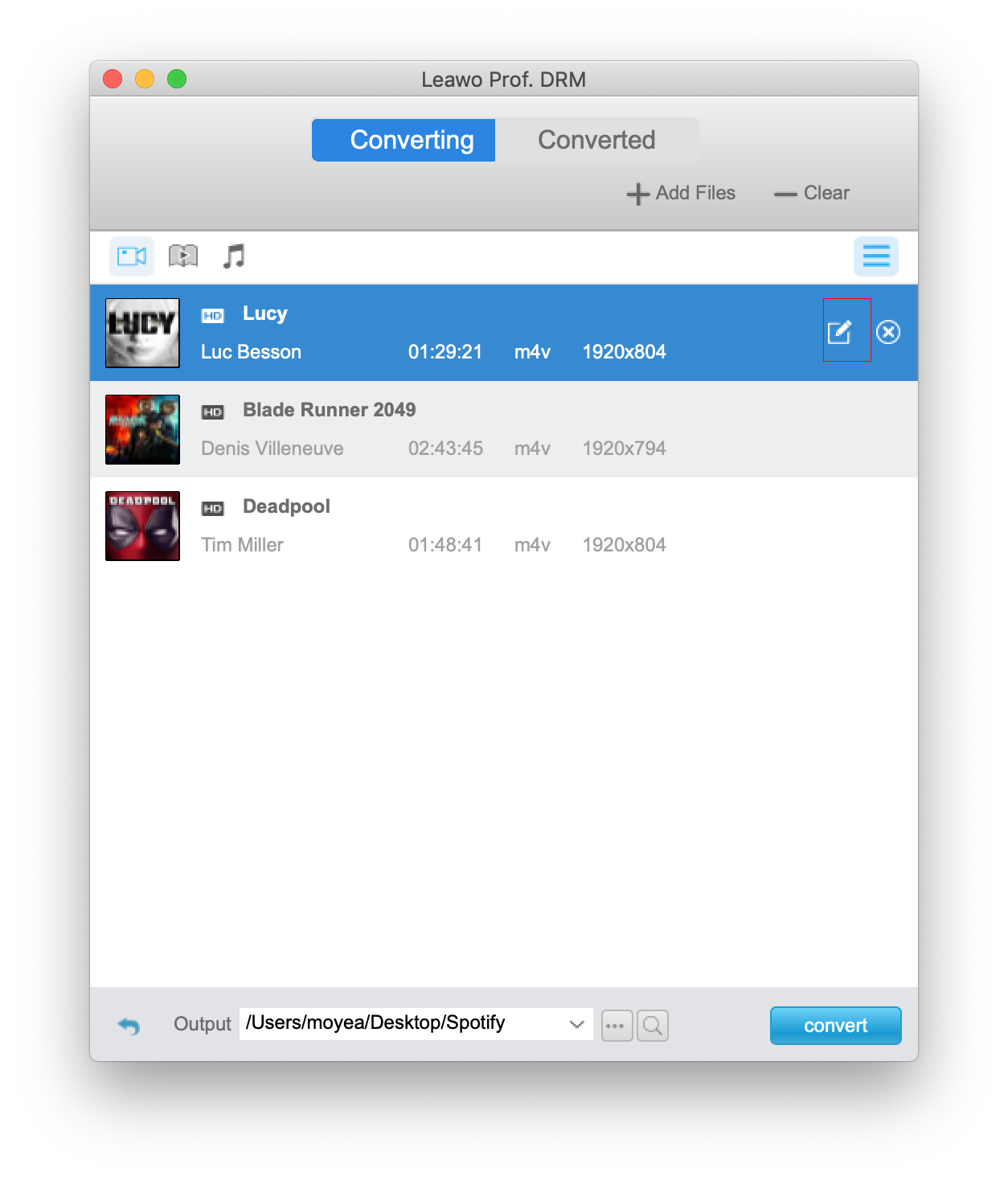Viewport: 1008px width, 1180px height.
Task: Click director name Tim Miller
Action: [x=242, y=545]
